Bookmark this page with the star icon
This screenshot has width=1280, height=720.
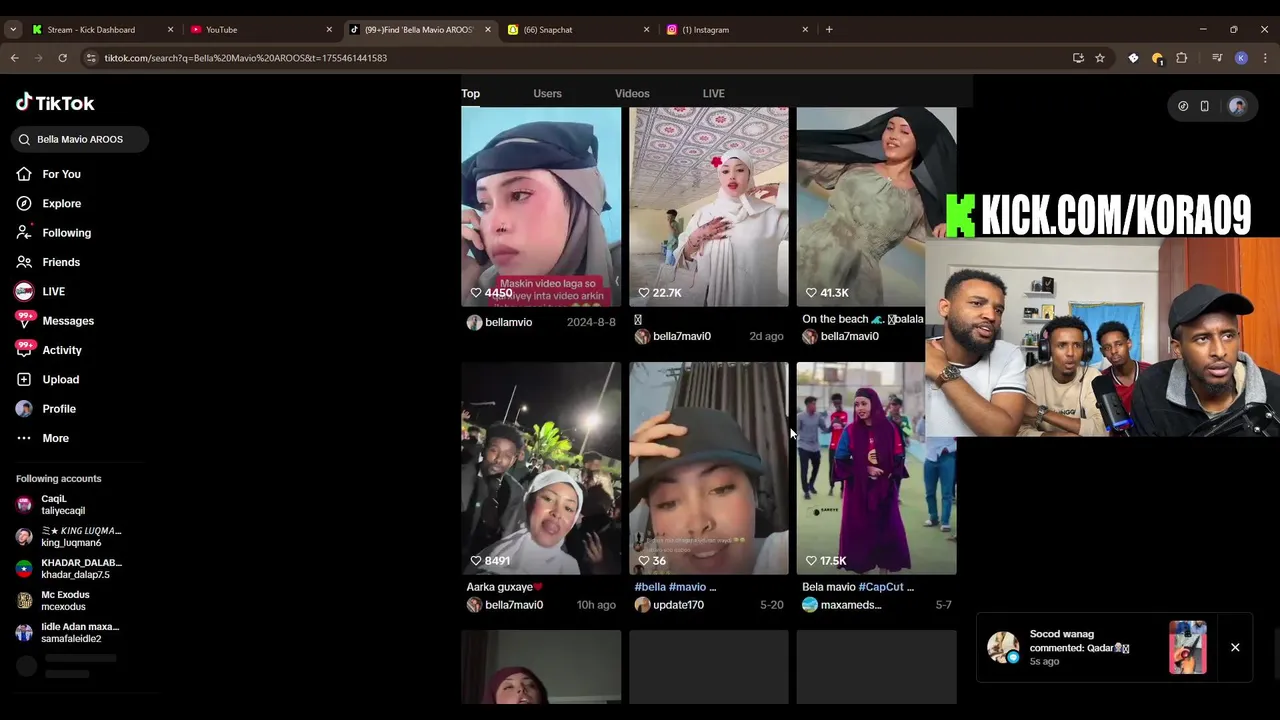point(1100,58)
